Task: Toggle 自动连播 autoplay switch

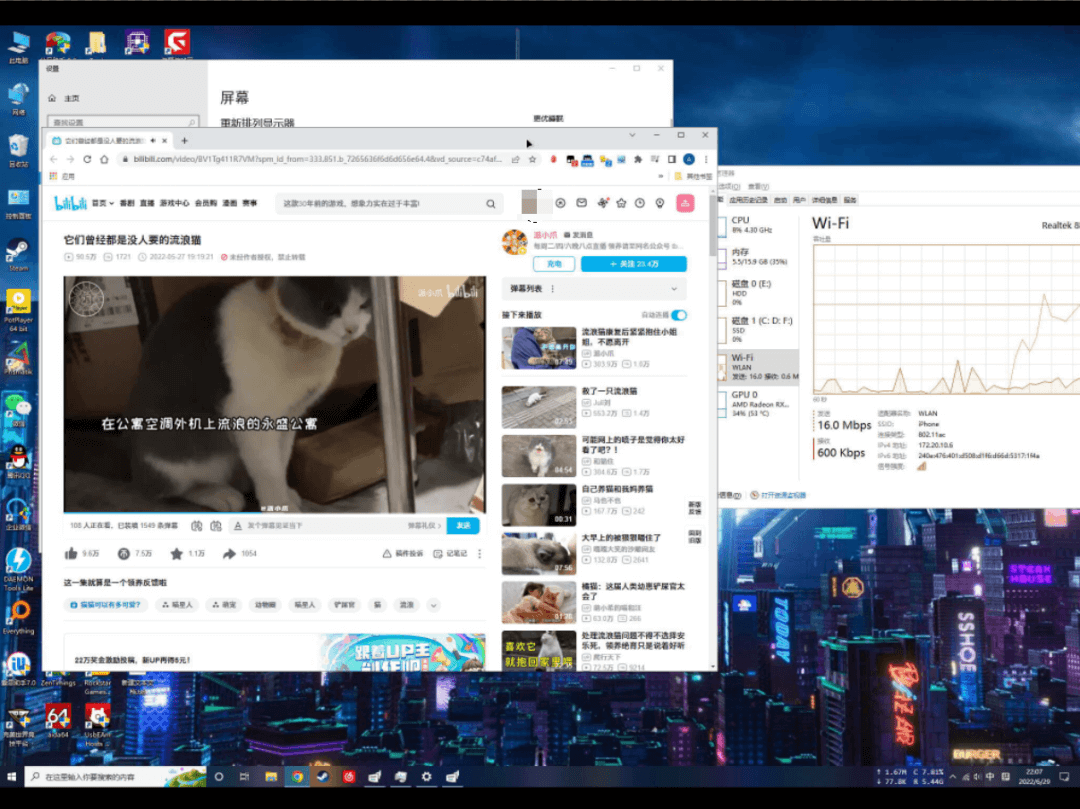Action: [679, 315]
